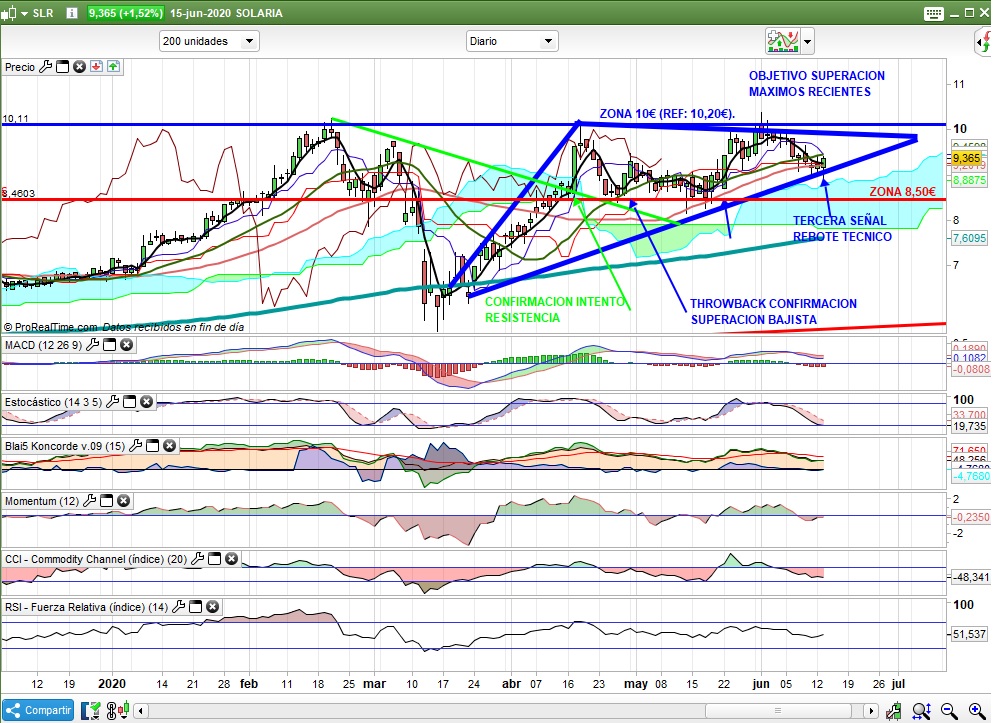Click the Compartir share button
The image size is (994, 723).
(39, 710)
